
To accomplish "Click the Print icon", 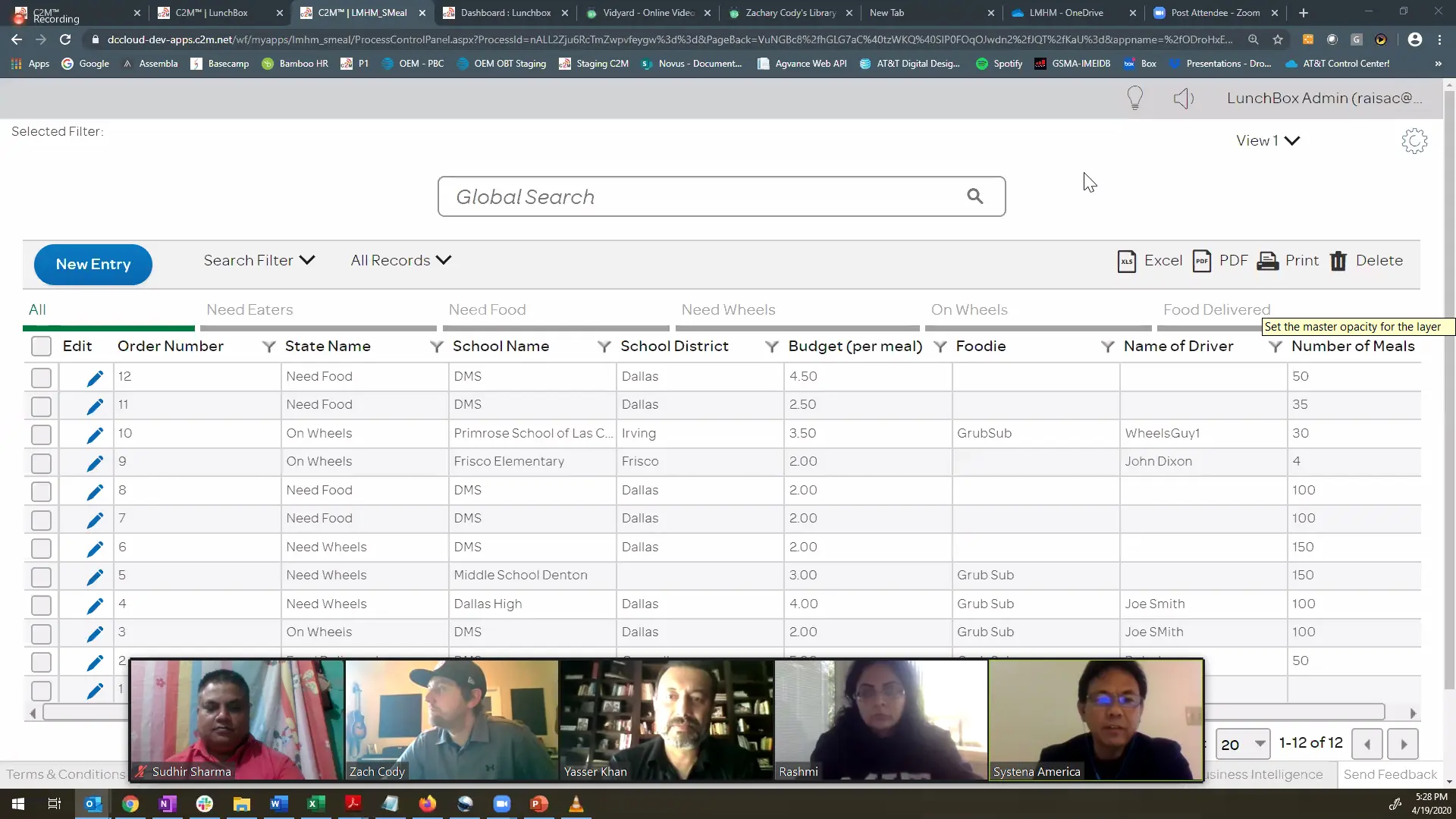I will tap(1267, 261).
